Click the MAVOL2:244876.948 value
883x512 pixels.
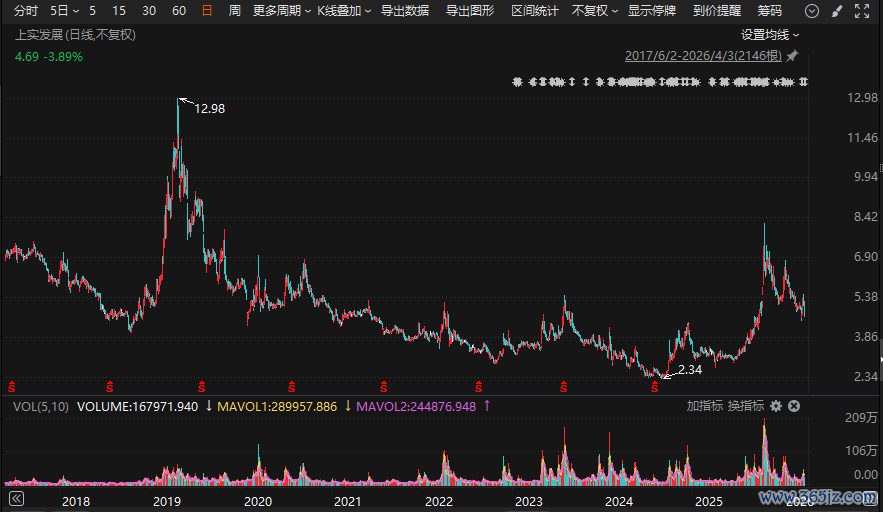(x=416, y=407)
